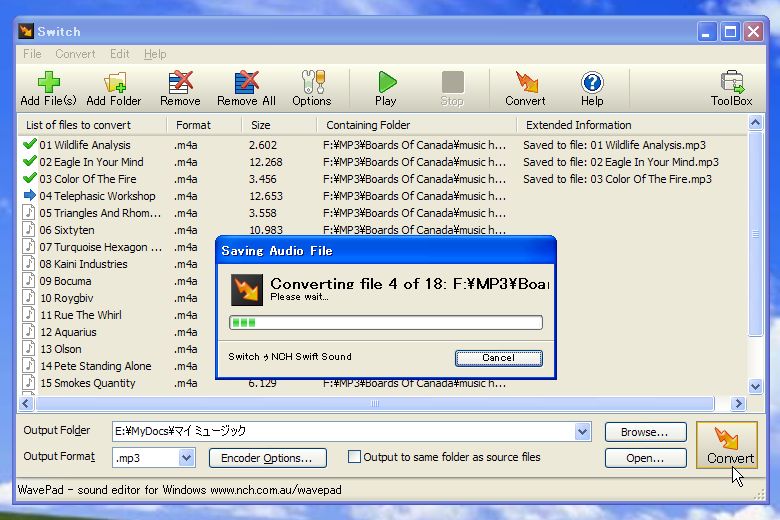Click the WavePad status bar text
Screen dimensions: 780x520
[x=180, y=490]
